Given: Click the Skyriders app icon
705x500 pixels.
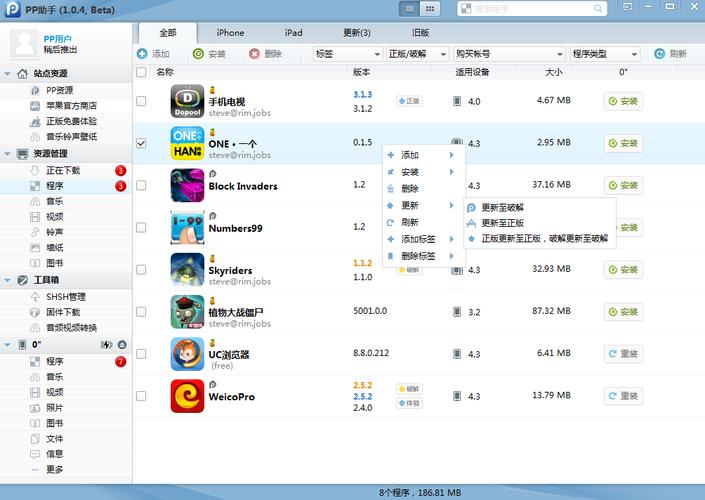Looking at the screenshot, I should [x=187, y=270].
